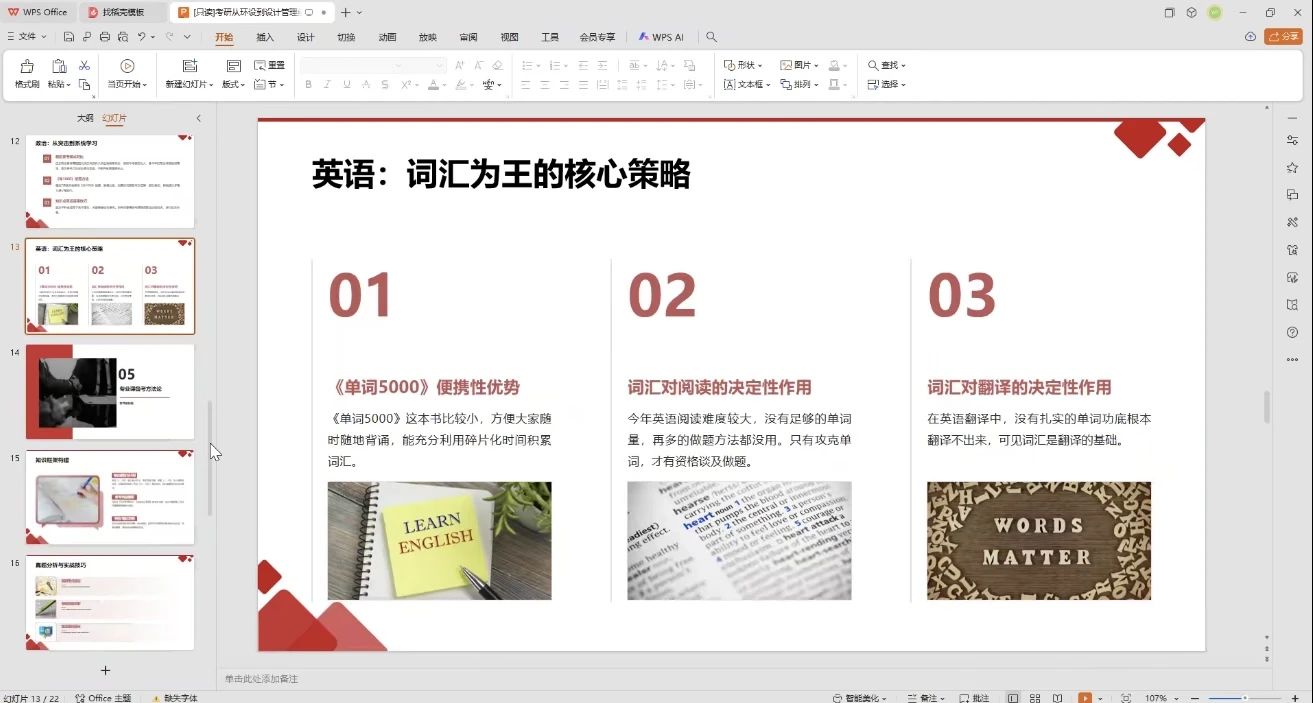Switch to the Animation (动画) tab
Viewport: 1313px width, 703px height.
tap(387, 37)
